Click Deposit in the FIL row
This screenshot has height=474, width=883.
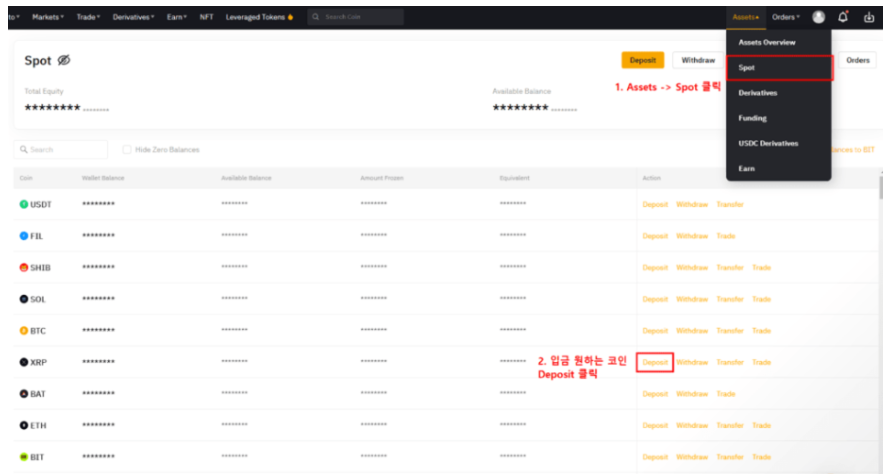[x=655, y=236]
